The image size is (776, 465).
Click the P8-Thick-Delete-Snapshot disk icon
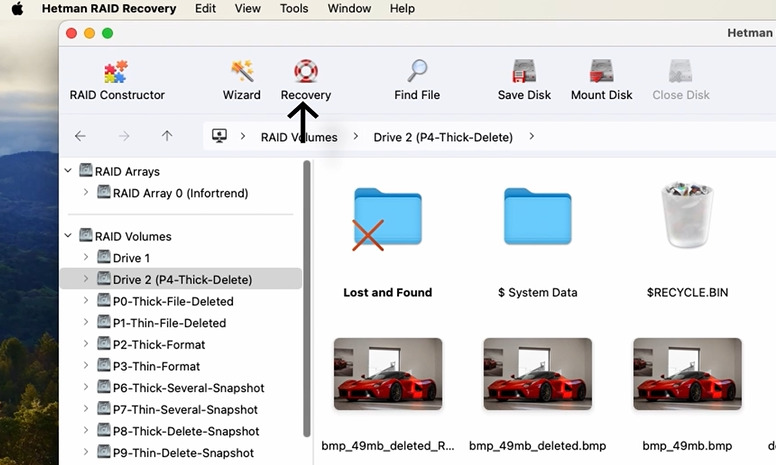pyautogui.click(x=103, y=430)
